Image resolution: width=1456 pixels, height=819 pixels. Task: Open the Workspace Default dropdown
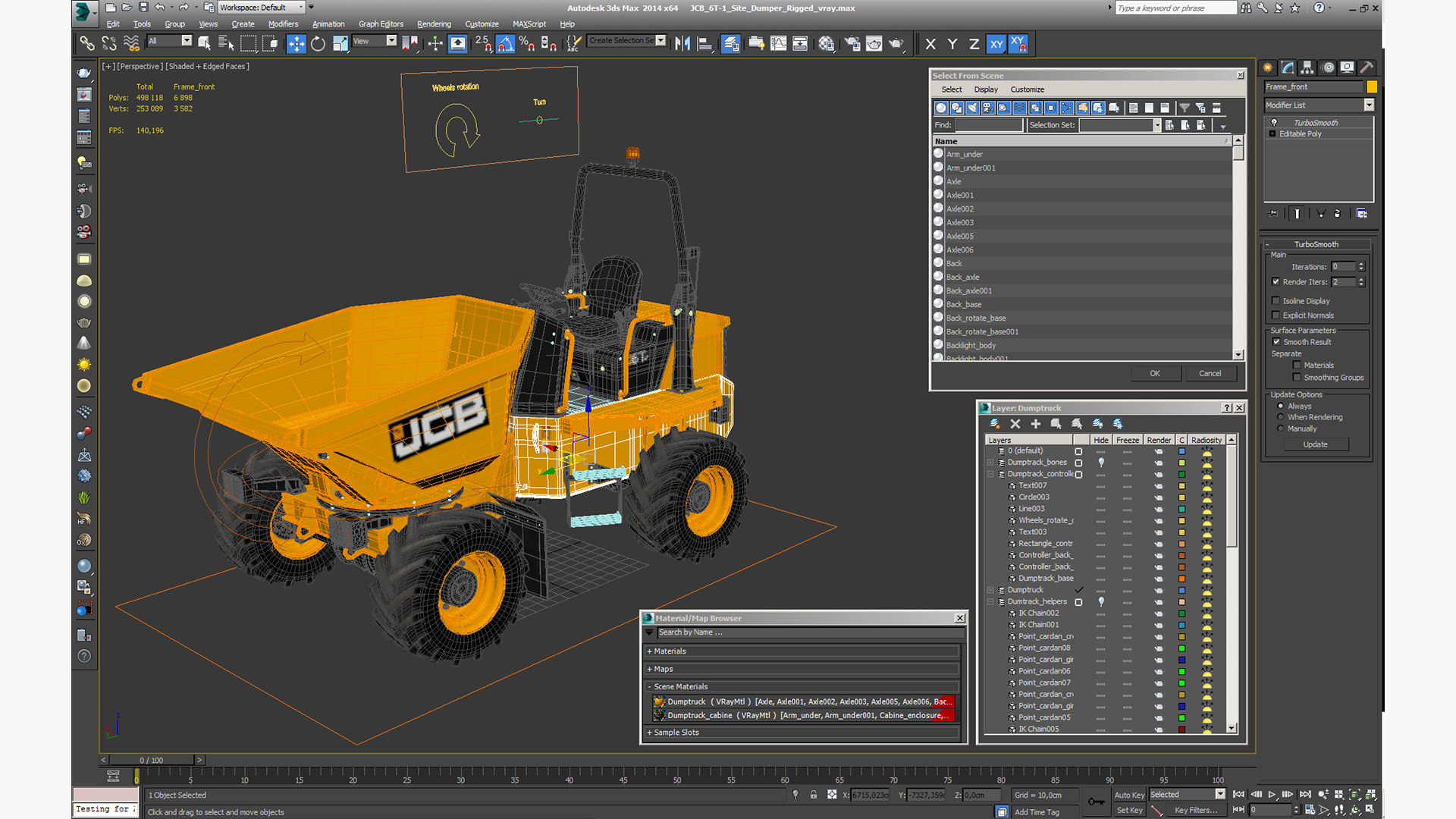point(262,7)
